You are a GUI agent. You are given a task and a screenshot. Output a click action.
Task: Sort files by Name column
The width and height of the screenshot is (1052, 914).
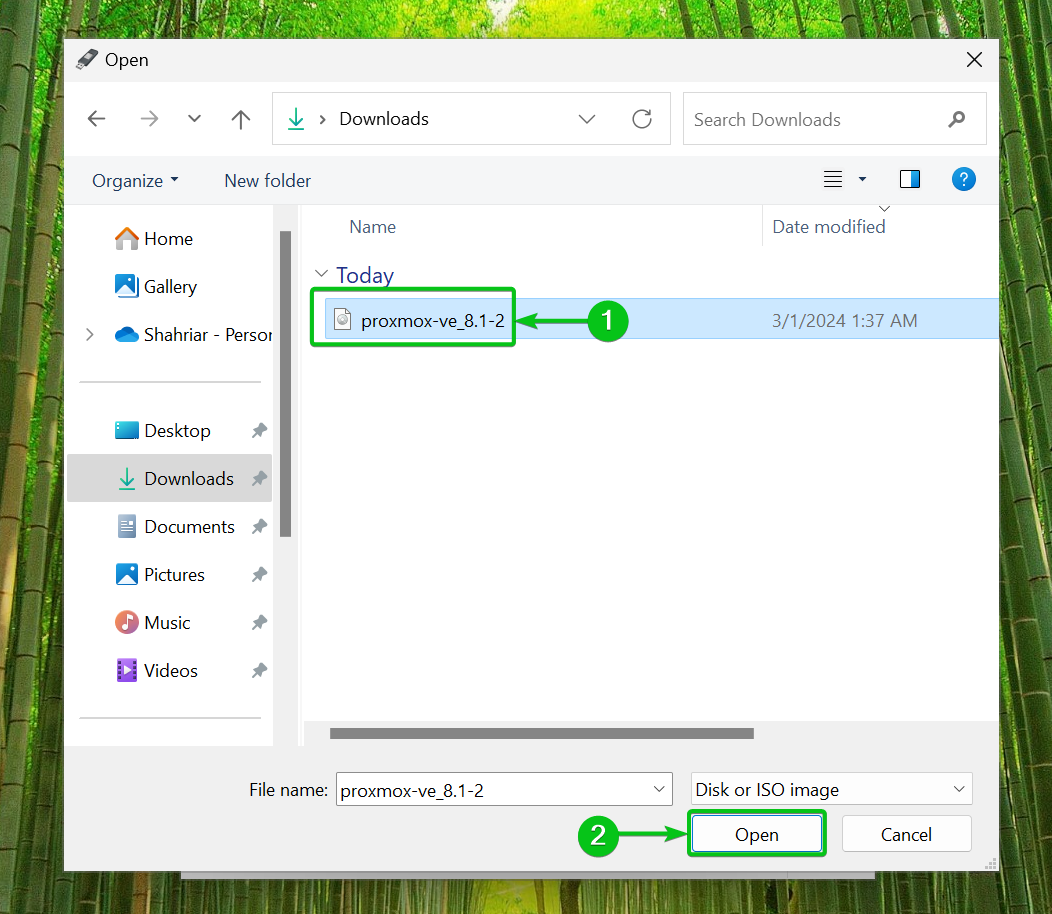pos(372,227)
